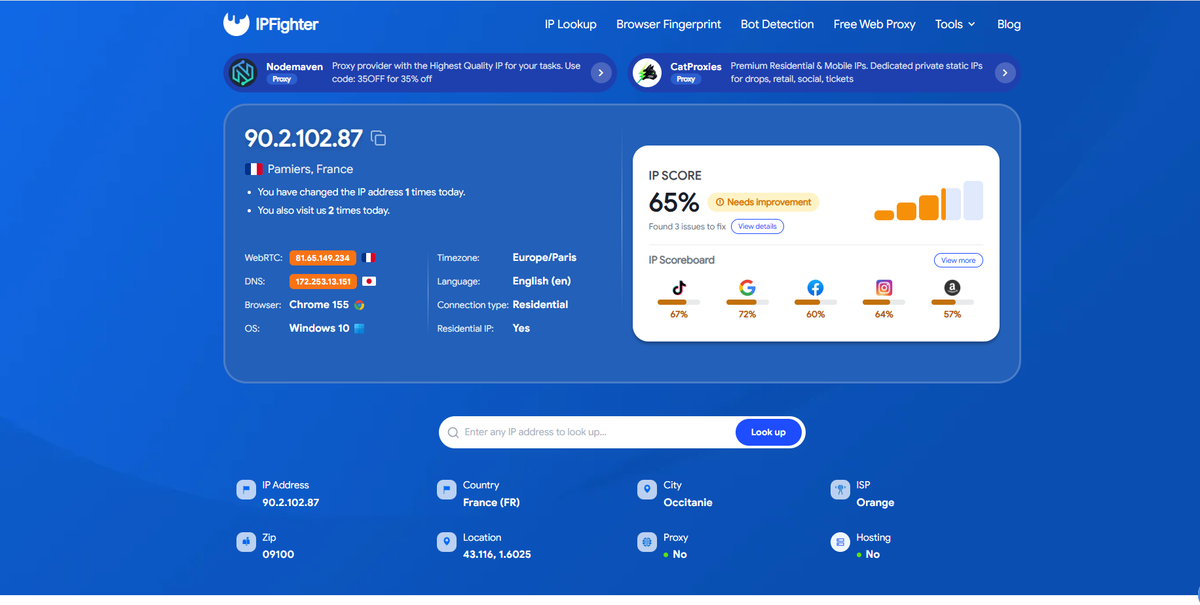
Task: Click the Country flag icon
Action: point(446,490)
